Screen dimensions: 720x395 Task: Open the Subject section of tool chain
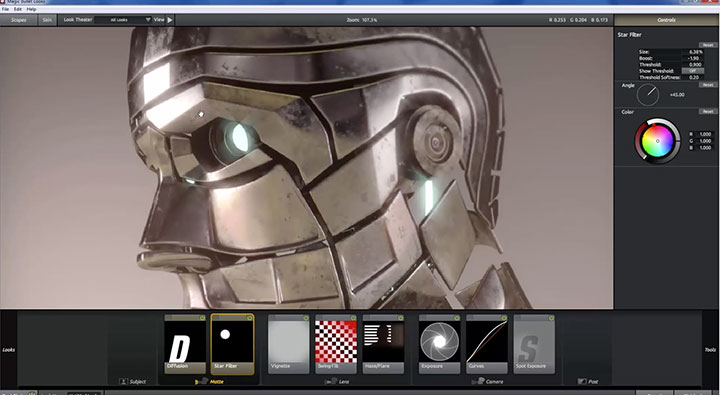point(133,381)
